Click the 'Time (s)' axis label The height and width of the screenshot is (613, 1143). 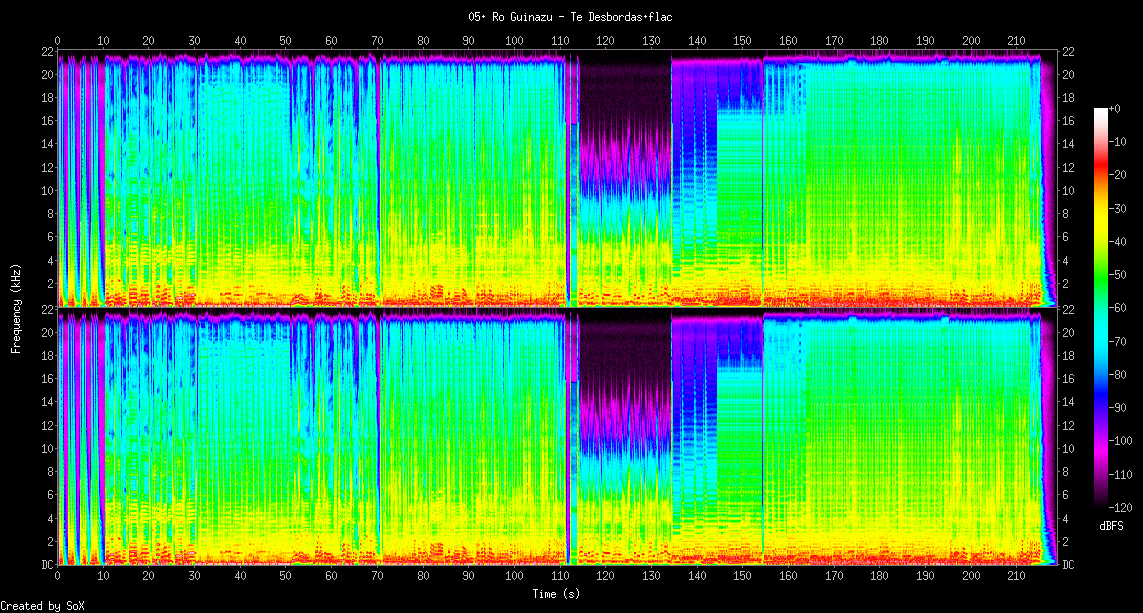click(x=555, y=593)
